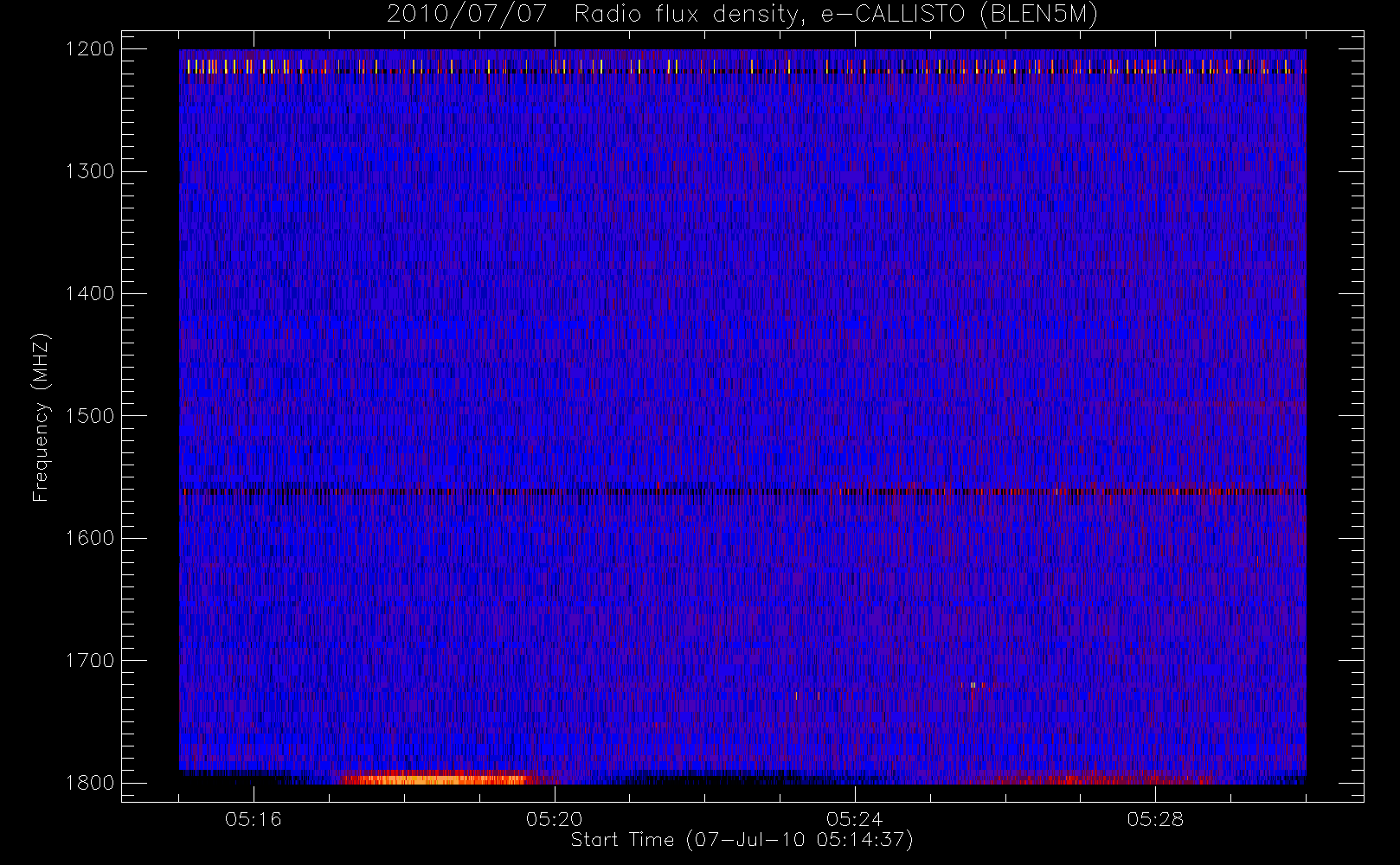Click the 1800 frequency tick label
The width and height of the screenshot is (1400, 865).
pyautogui.click(x=90, y=783)
